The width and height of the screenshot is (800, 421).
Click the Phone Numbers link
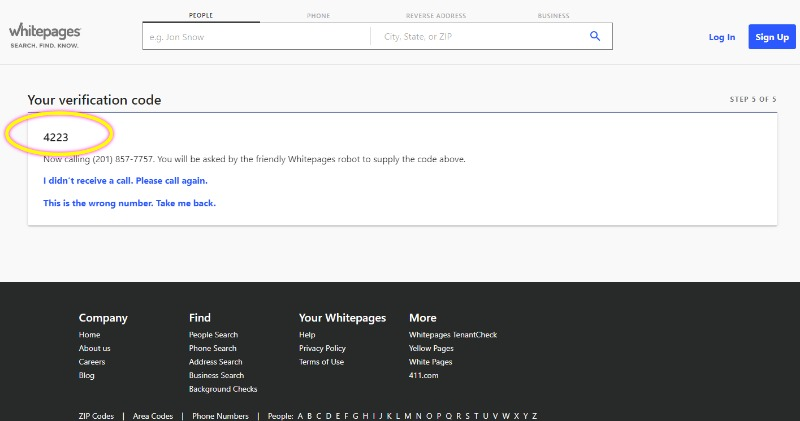(x=220, y=416)
